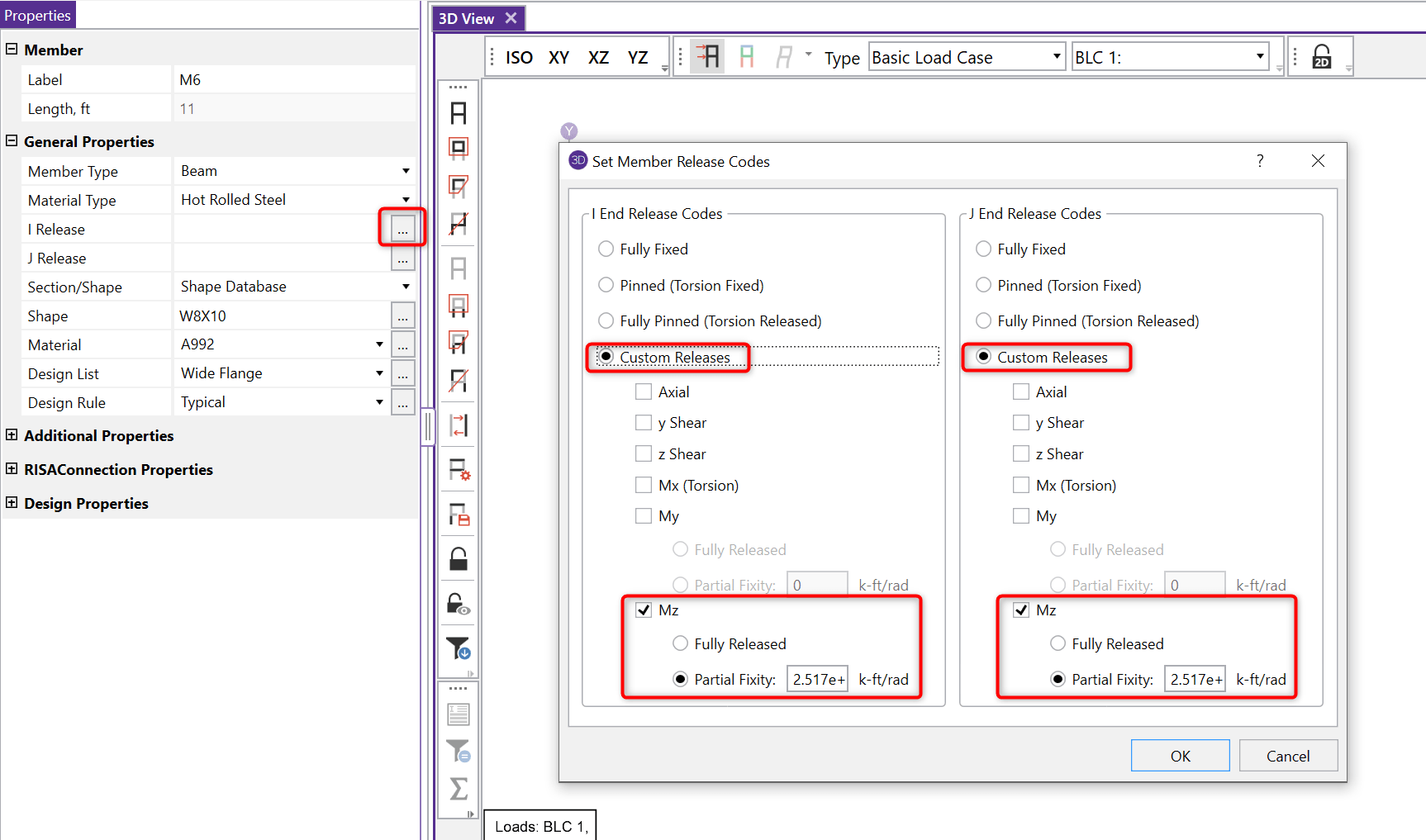Viewport: 1426px width, 840px height.
Task: Click the member with gear icon
Action: (459, 470)
